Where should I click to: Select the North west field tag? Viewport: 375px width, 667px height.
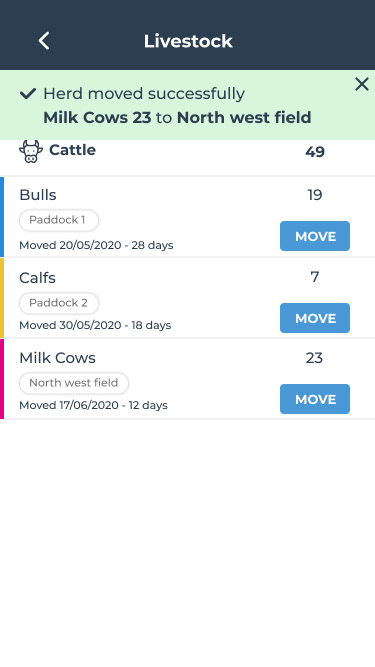coord(74,383)
